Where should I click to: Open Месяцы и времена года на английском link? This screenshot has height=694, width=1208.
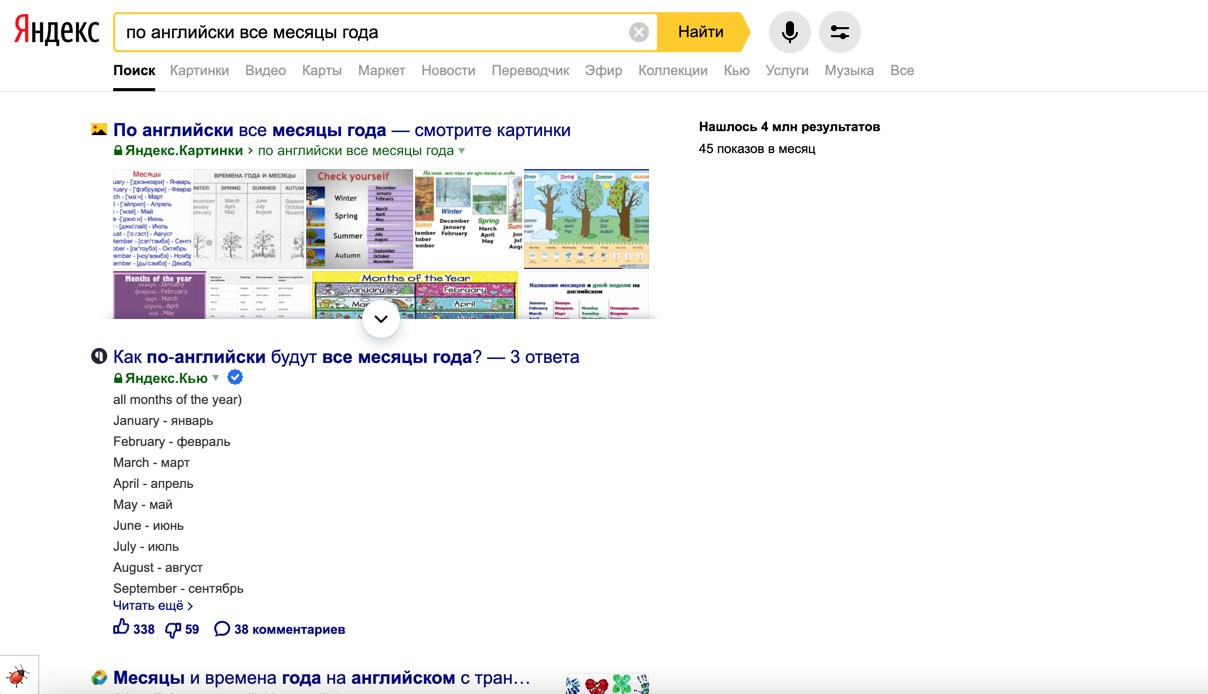click(x=322, y=678)
